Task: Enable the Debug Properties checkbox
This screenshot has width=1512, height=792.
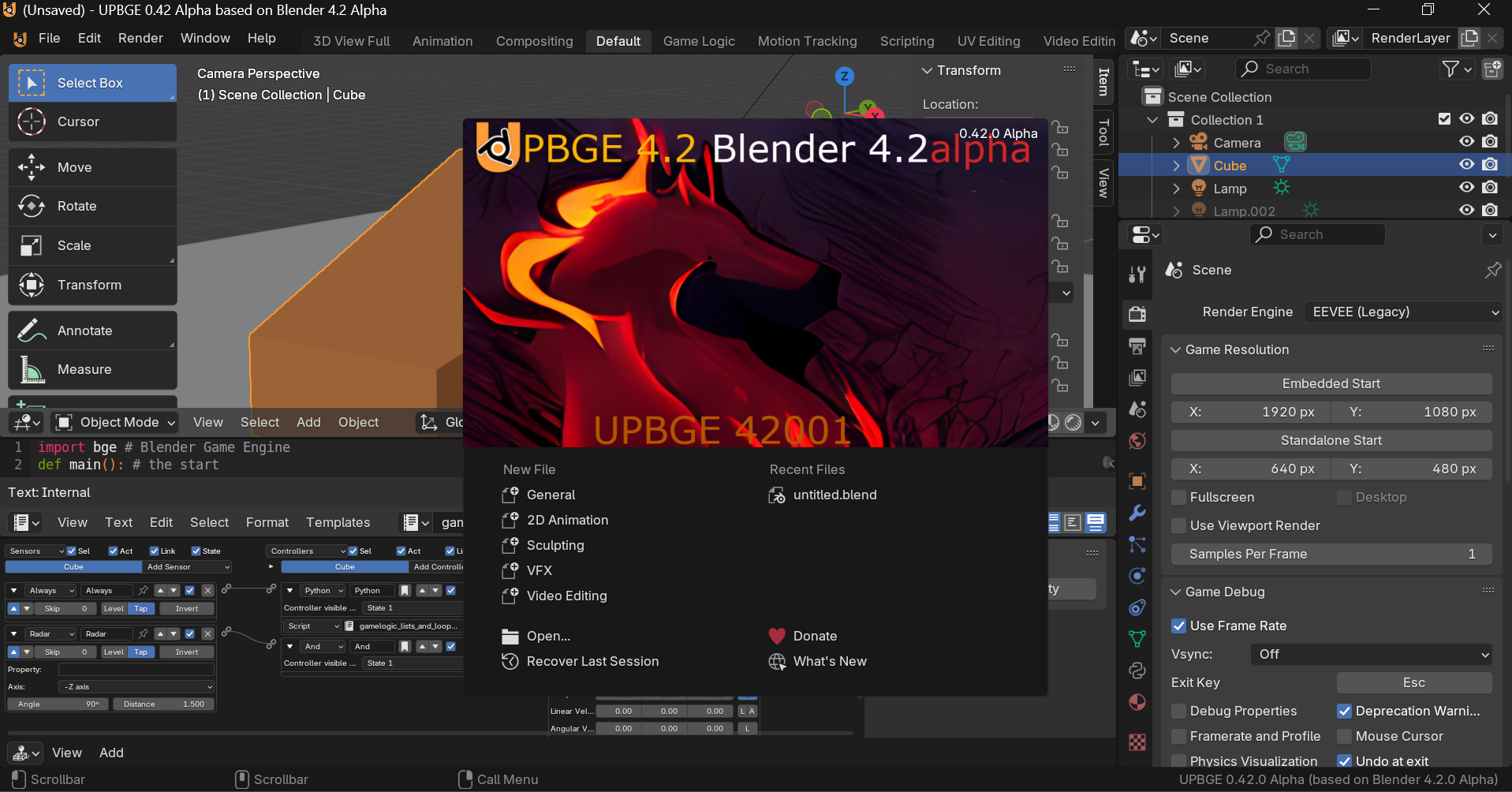Action: click(x=1179, y=711)
